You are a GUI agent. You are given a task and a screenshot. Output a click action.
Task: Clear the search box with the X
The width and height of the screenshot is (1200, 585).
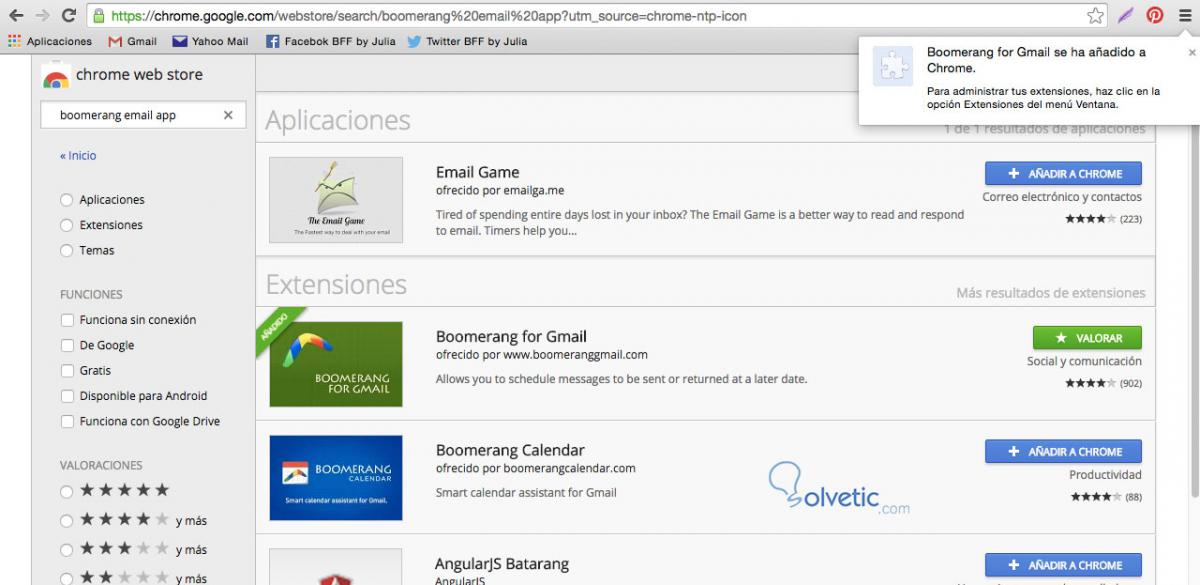228,115
